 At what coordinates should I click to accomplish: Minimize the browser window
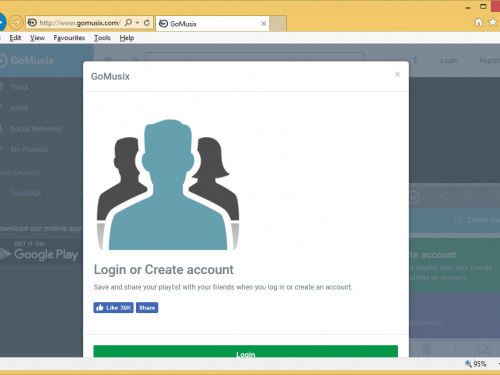(x=468, y=7)
